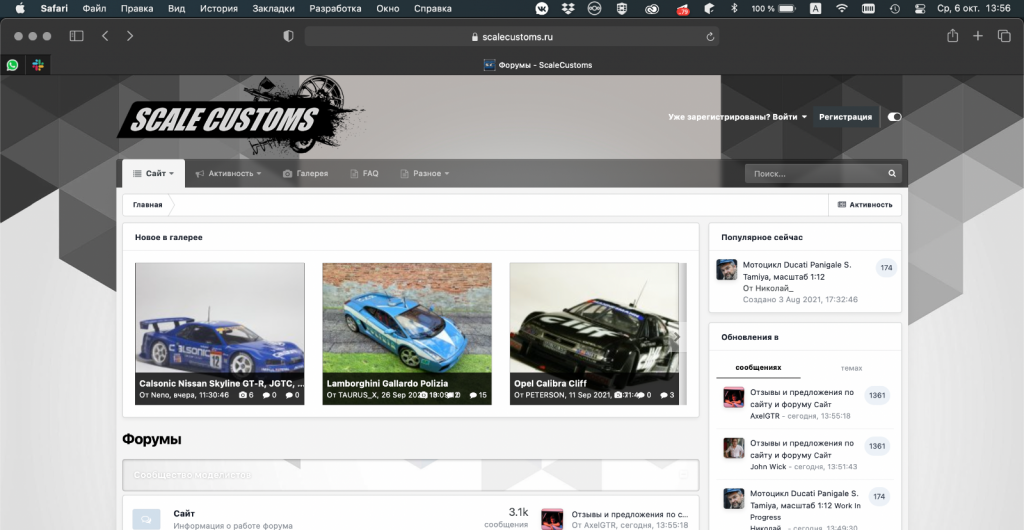Open the pinned WhatsApp tab icon
The height and width of the screenshot is (530, 1024).
point(12,65)
